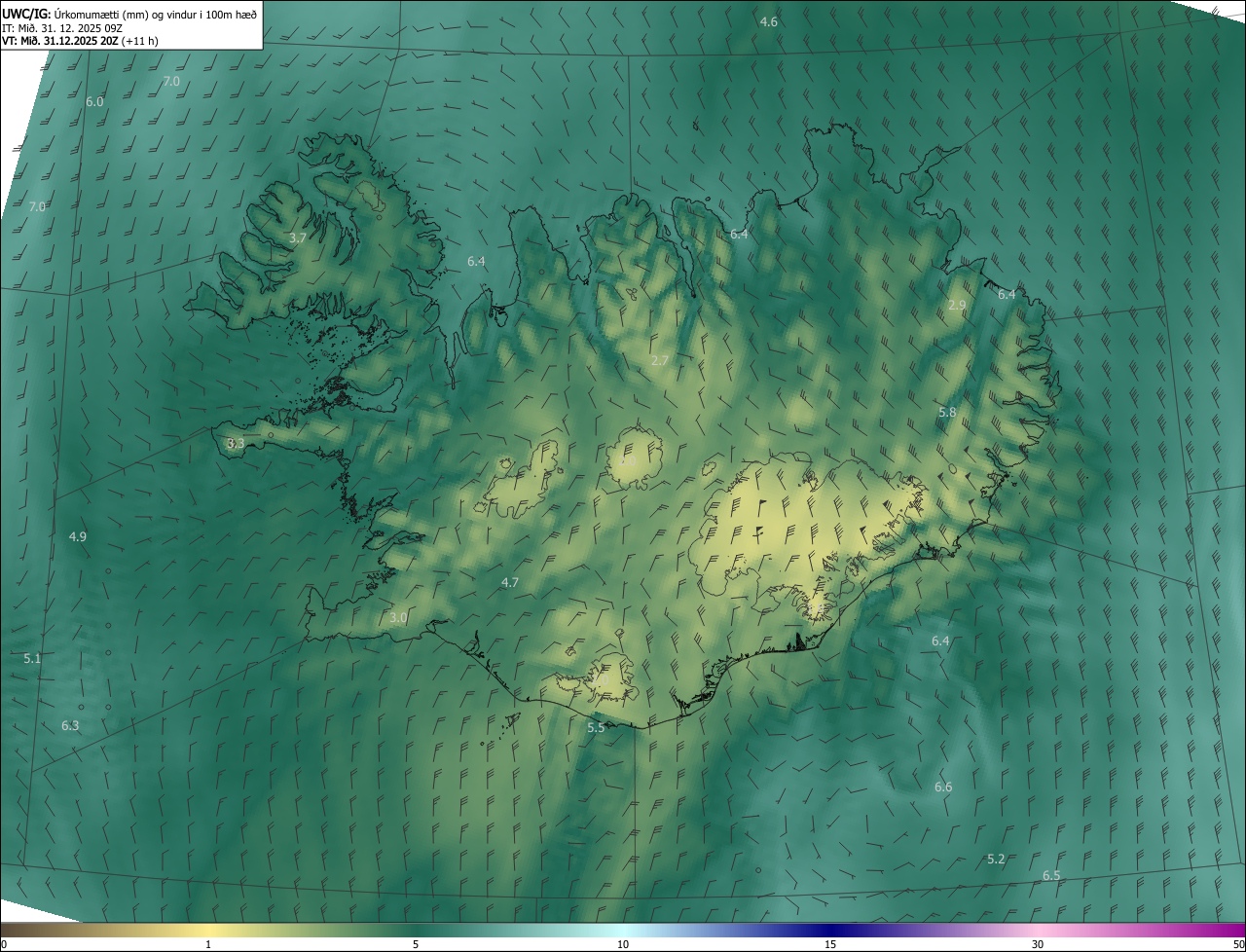Image resolution: width=1246 pixels, height=952 pixels.
Task: Click the '5' tick on the color scale
Action: (x=416, y=944)
